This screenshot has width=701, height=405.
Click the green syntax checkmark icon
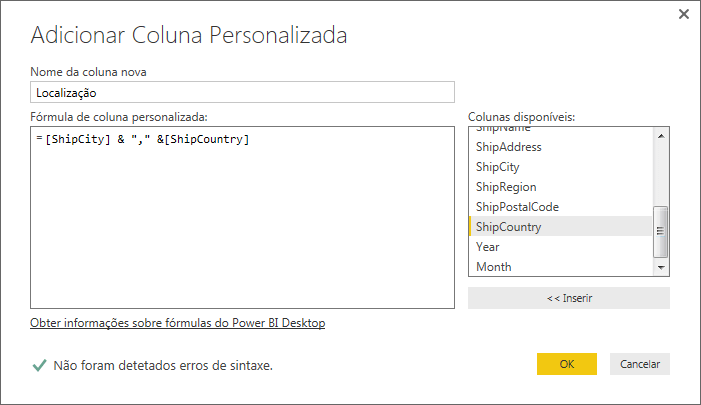pyautogui.click(x=39, y=365)
